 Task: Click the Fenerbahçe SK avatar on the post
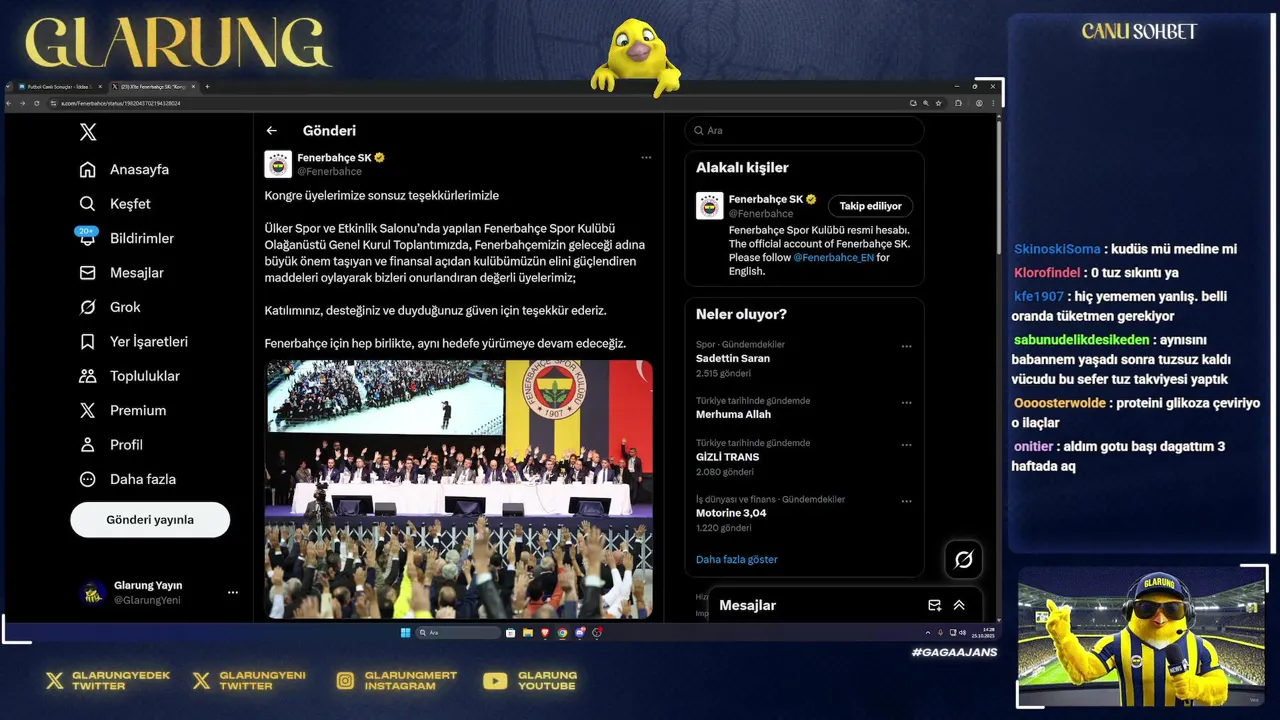click(278, 164)
